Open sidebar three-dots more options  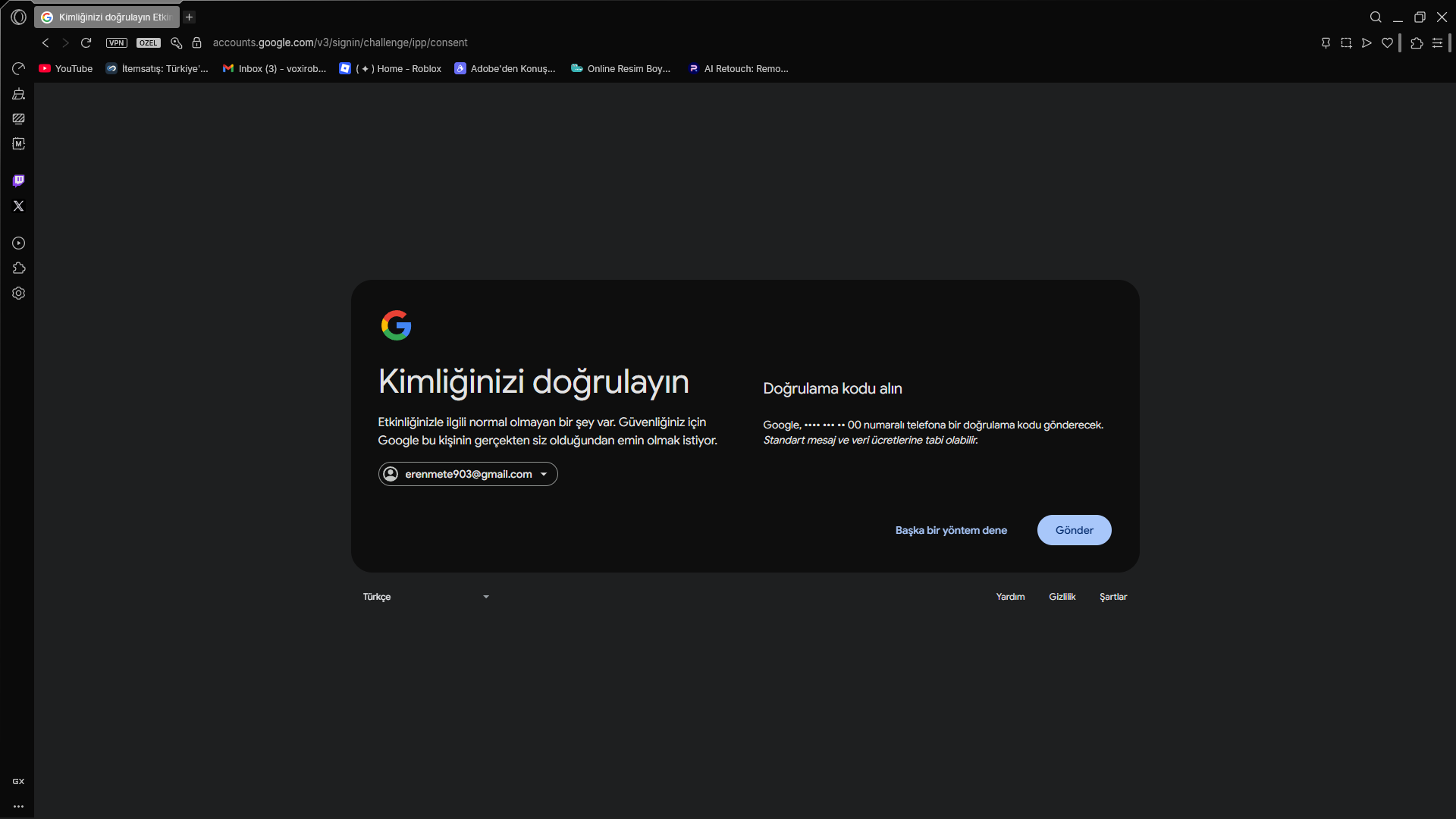18,806
